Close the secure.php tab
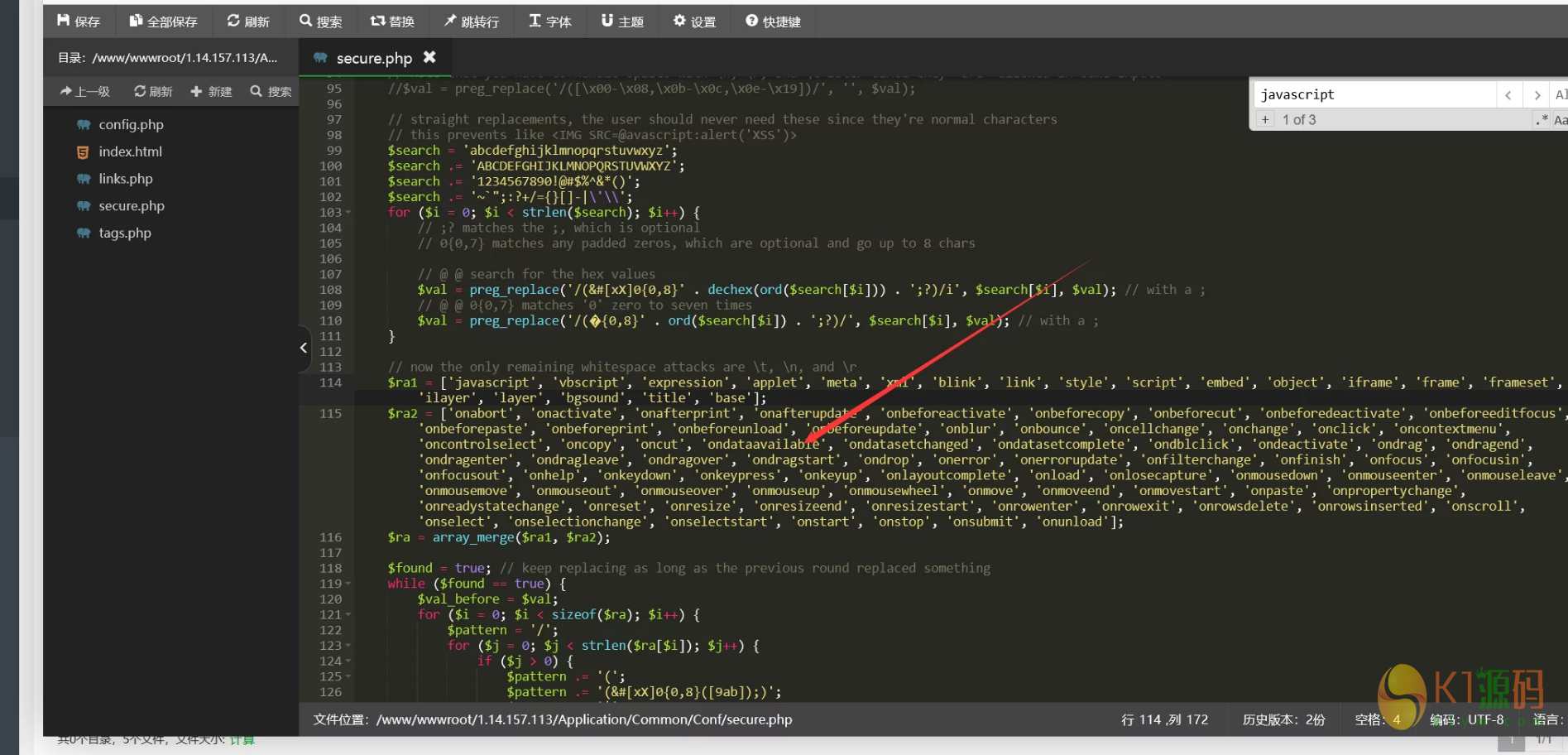 click(429, 57)
